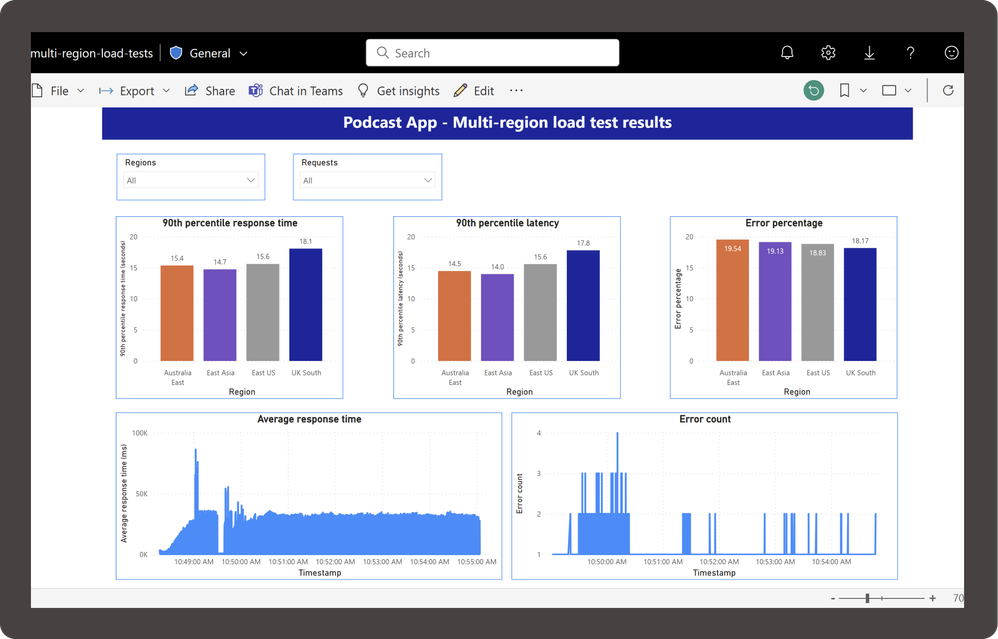Click the Average response time chart title

coord(309,419)
